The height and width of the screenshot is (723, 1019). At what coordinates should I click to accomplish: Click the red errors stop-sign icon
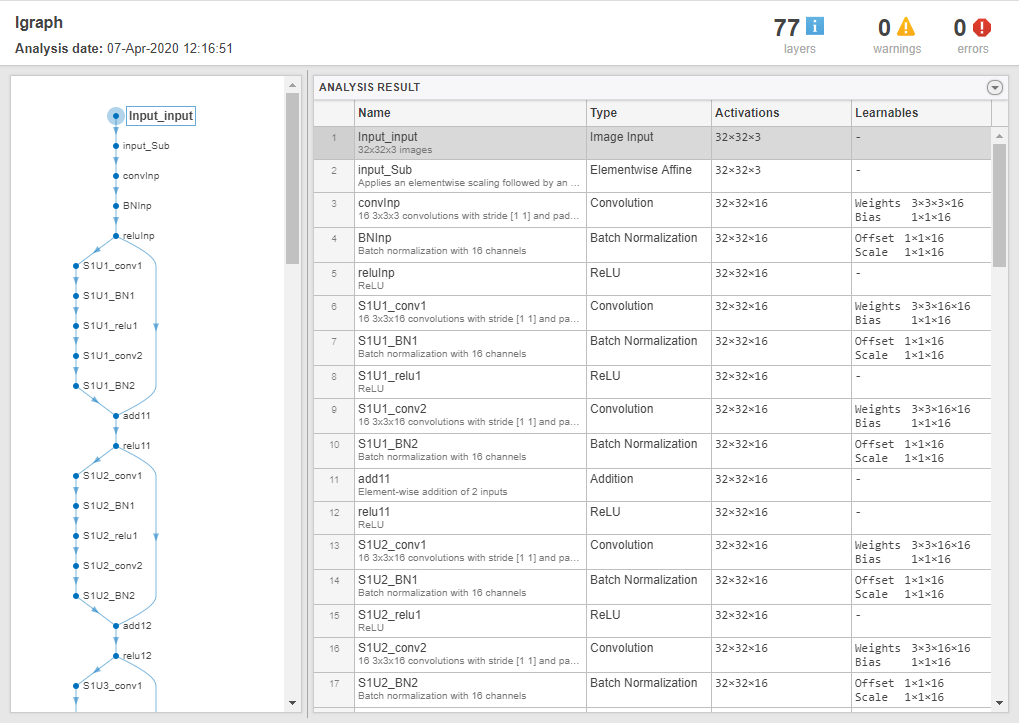tap(982, 27)
